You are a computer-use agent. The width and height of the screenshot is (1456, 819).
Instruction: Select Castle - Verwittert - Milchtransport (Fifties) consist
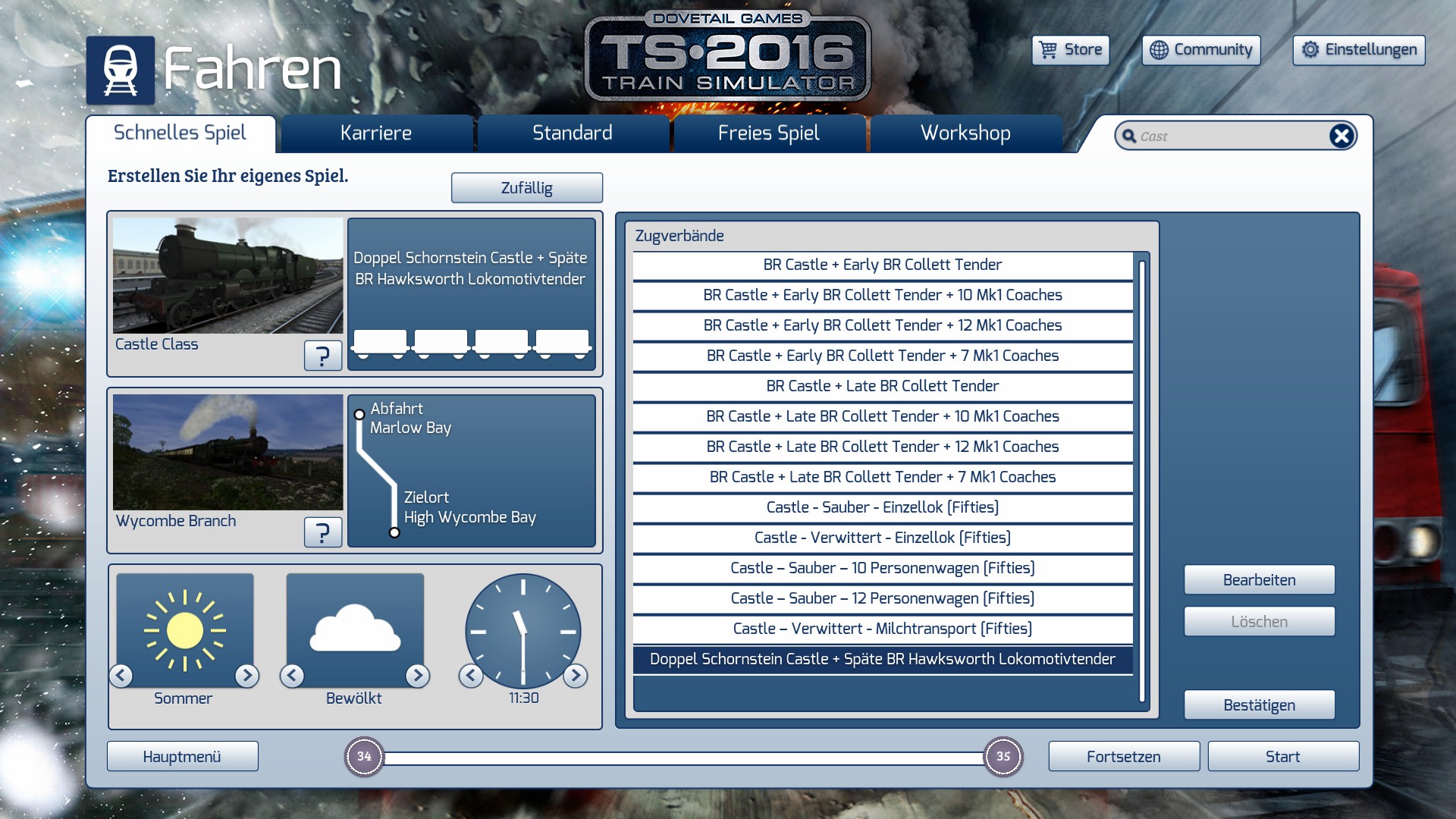point(882,629)
